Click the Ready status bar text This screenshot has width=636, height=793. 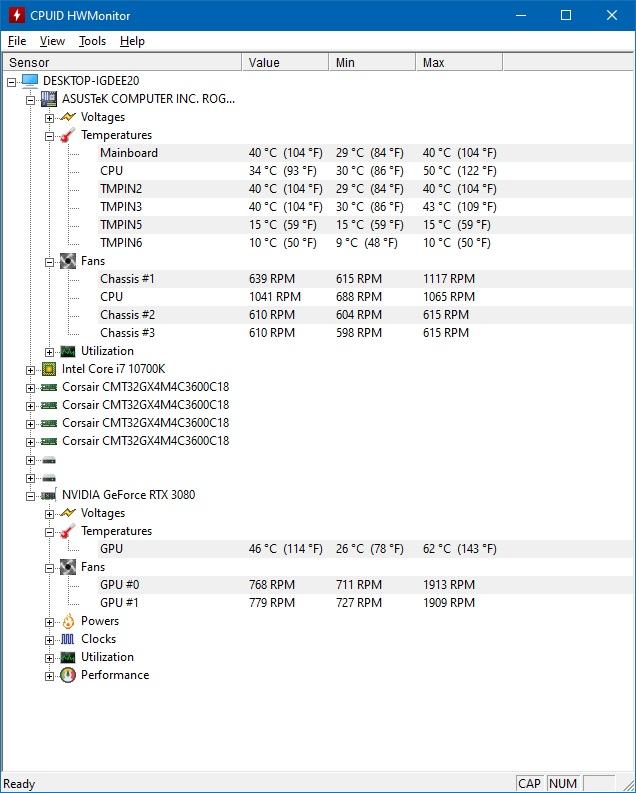pyautogui.click(x=19, y=784)
